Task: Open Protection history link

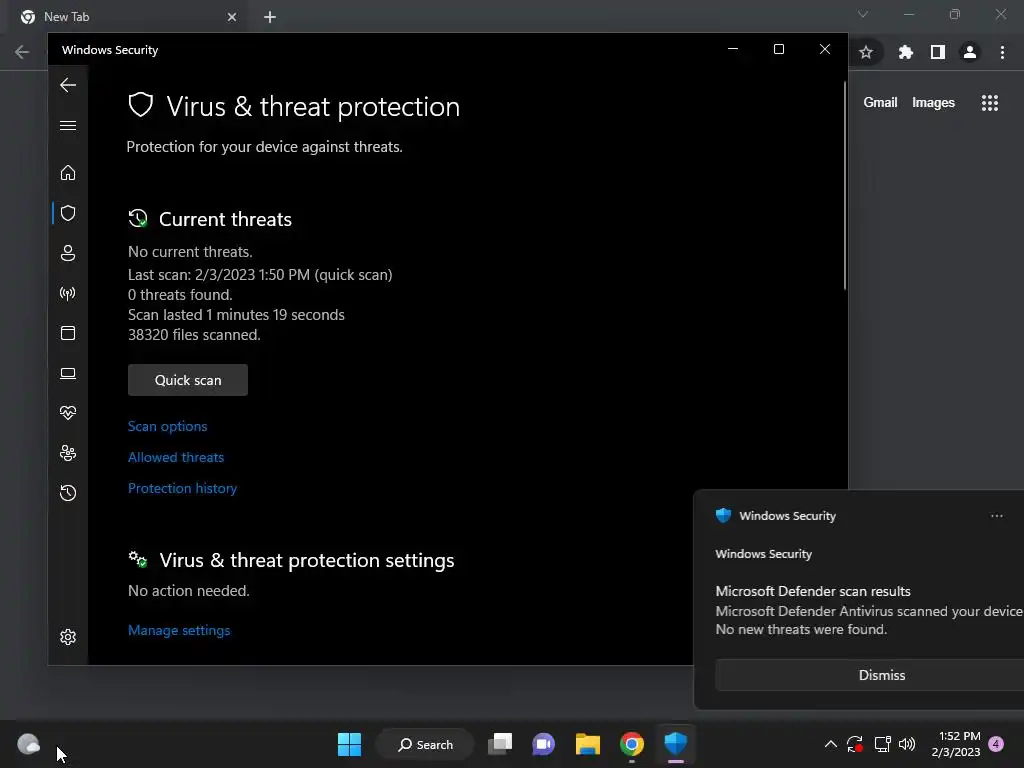Action: (182, 488)
